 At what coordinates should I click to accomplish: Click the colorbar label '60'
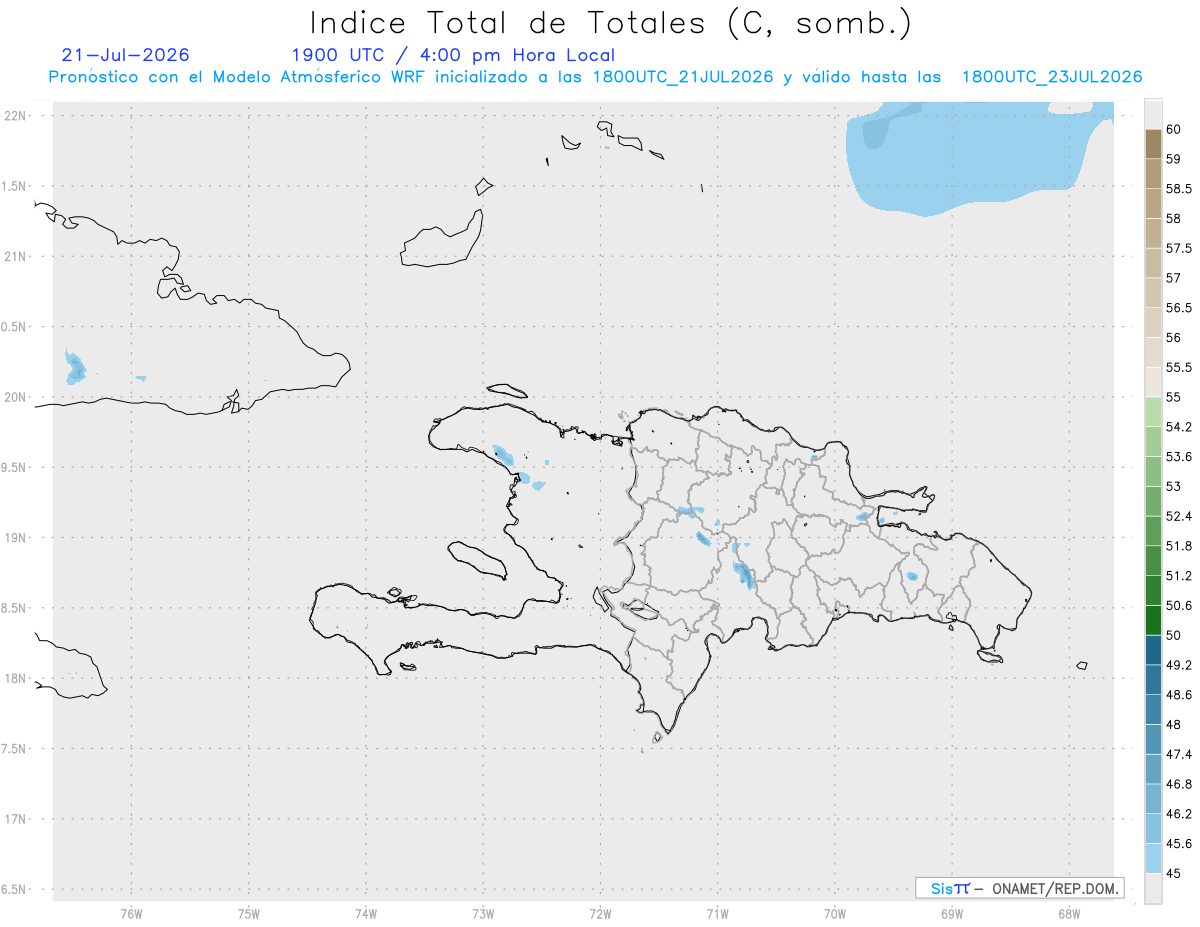coord(1174,130)
